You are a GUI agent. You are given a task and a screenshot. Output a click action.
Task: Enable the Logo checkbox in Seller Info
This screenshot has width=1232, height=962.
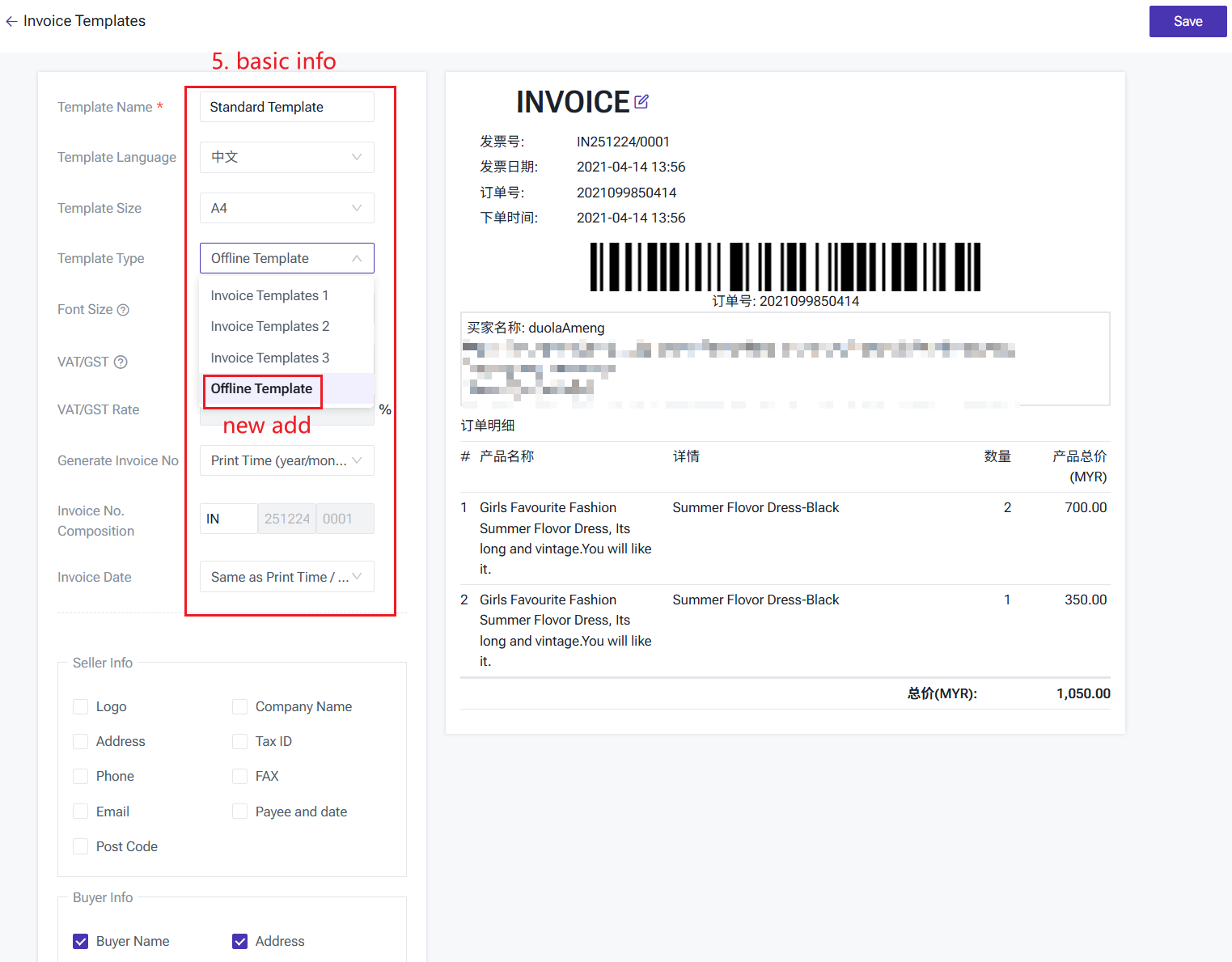pos(81,706)
